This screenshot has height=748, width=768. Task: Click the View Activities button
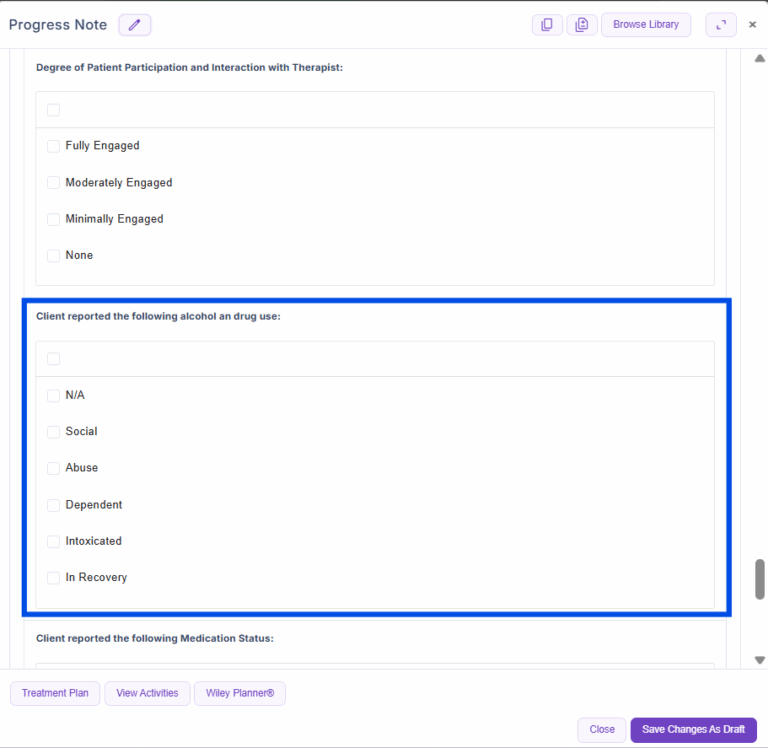pos(147,693)
